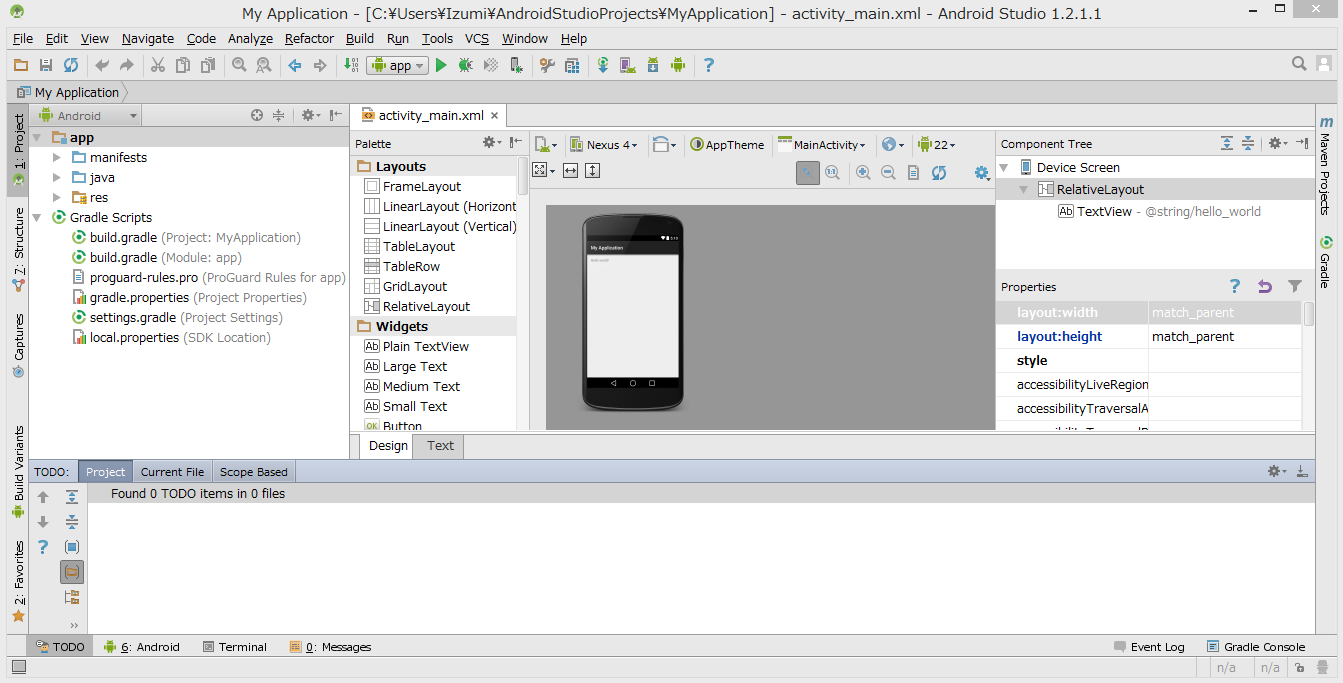1343x683 pixels.
Task: Open the Build Variants side panel
Action: click(19, 470)
